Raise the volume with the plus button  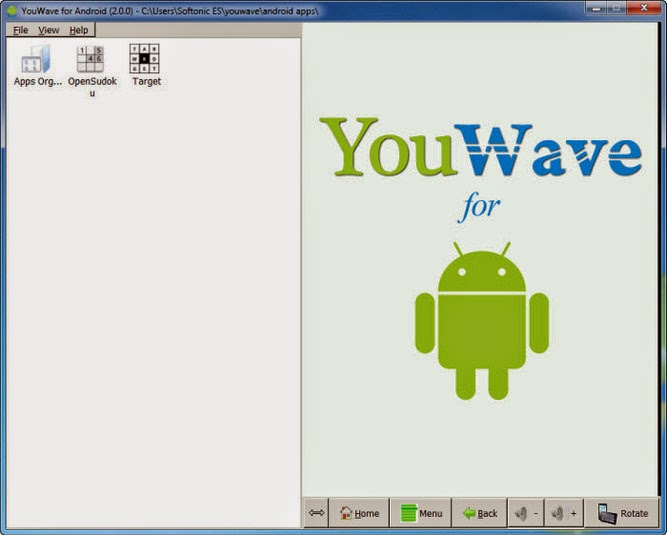[x=564, y=513]
